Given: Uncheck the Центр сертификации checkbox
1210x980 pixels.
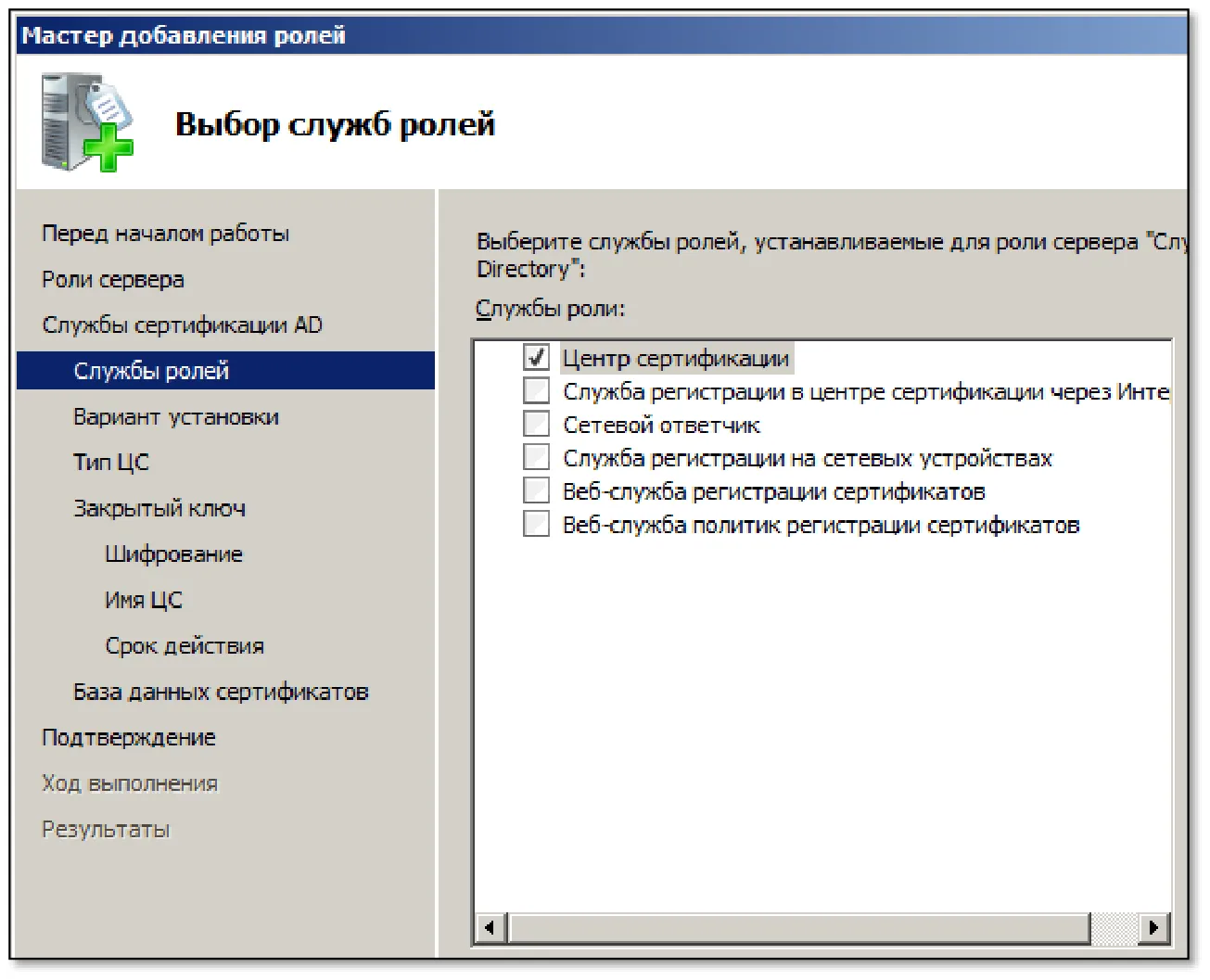Looking at the screenshot, I should [x=536, y=357].
